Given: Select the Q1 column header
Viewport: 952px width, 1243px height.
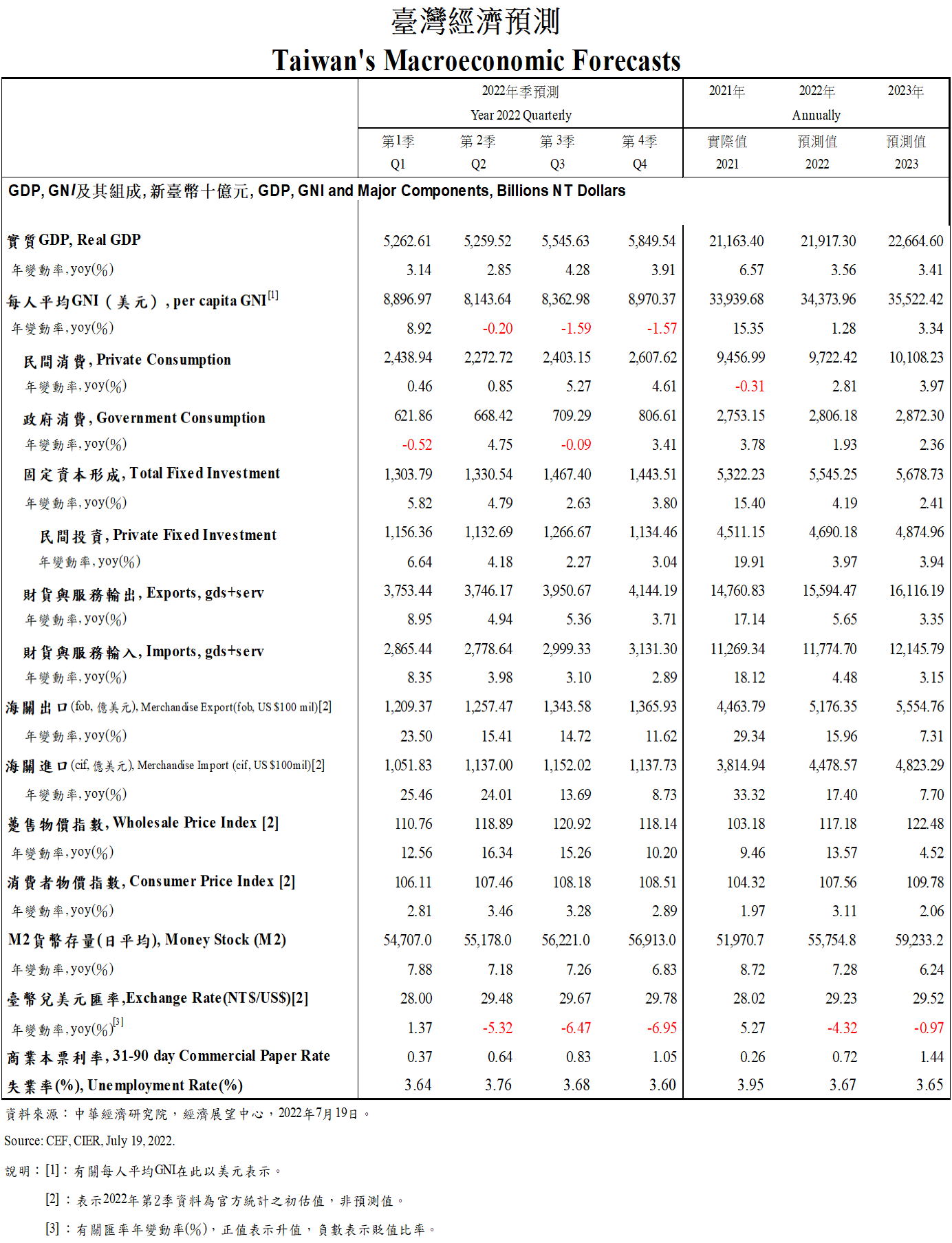Looking at the screenshot, I should tap(398, 164).
